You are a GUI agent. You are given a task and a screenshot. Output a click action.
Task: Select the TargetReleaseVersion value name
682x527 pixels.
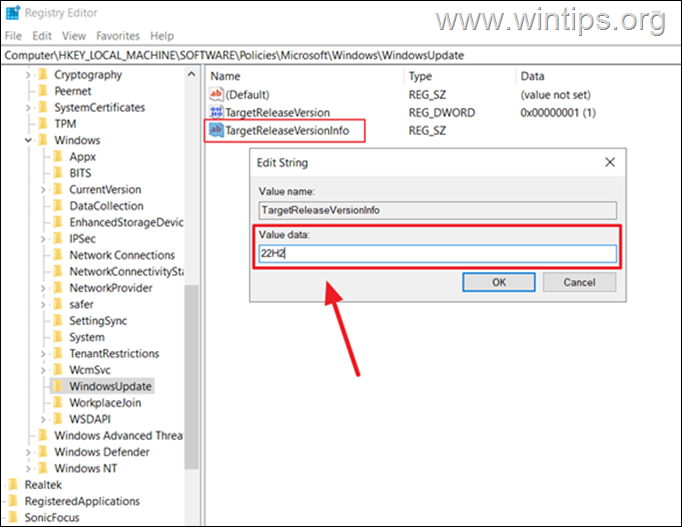click(277, 113)
